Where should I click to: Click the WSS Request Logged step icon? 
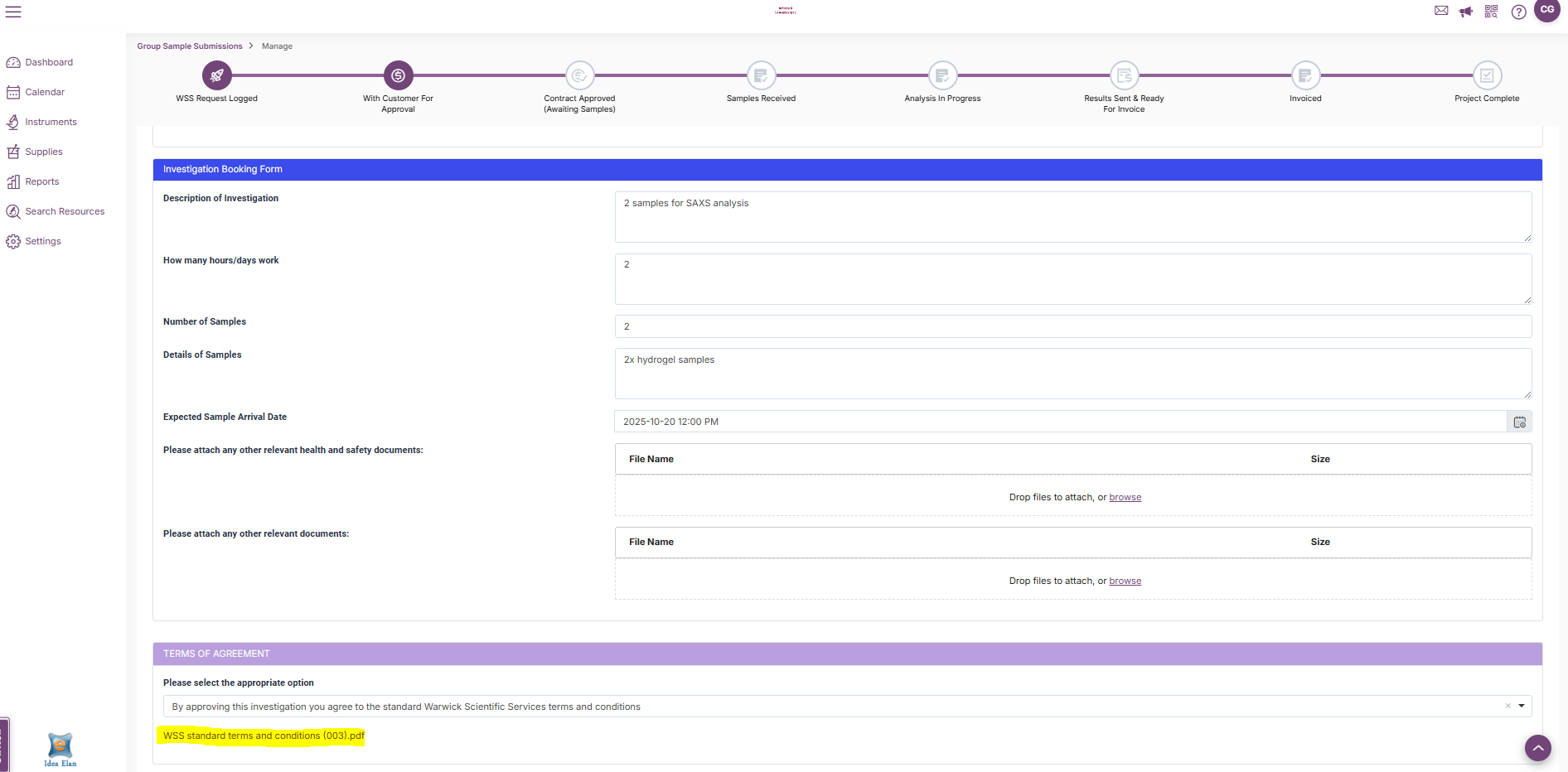[217, 75]
